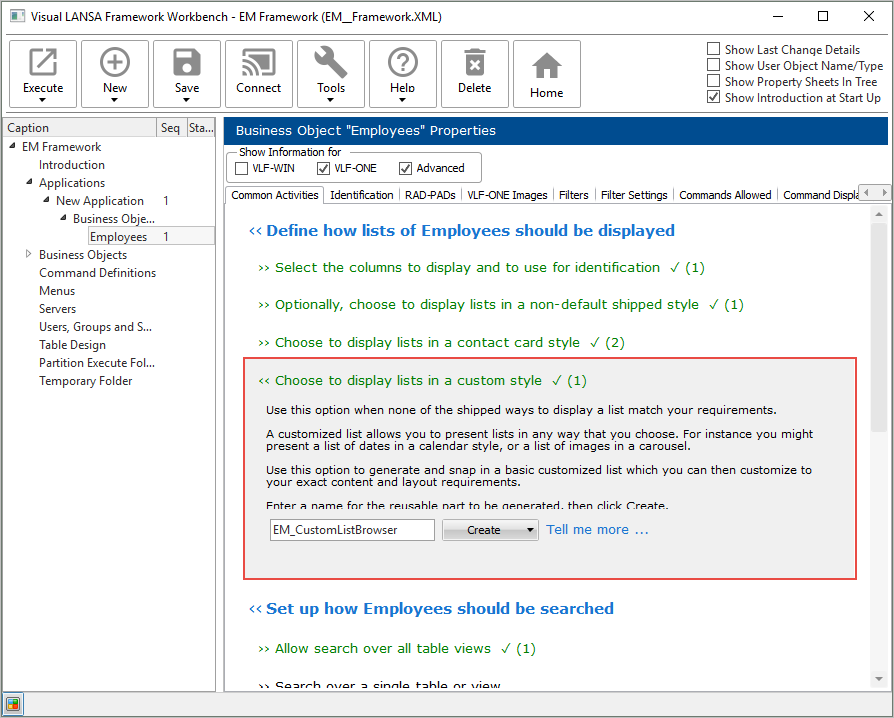Click the Save floppy disk icon

pyautogui.click(x=186, y=62)
